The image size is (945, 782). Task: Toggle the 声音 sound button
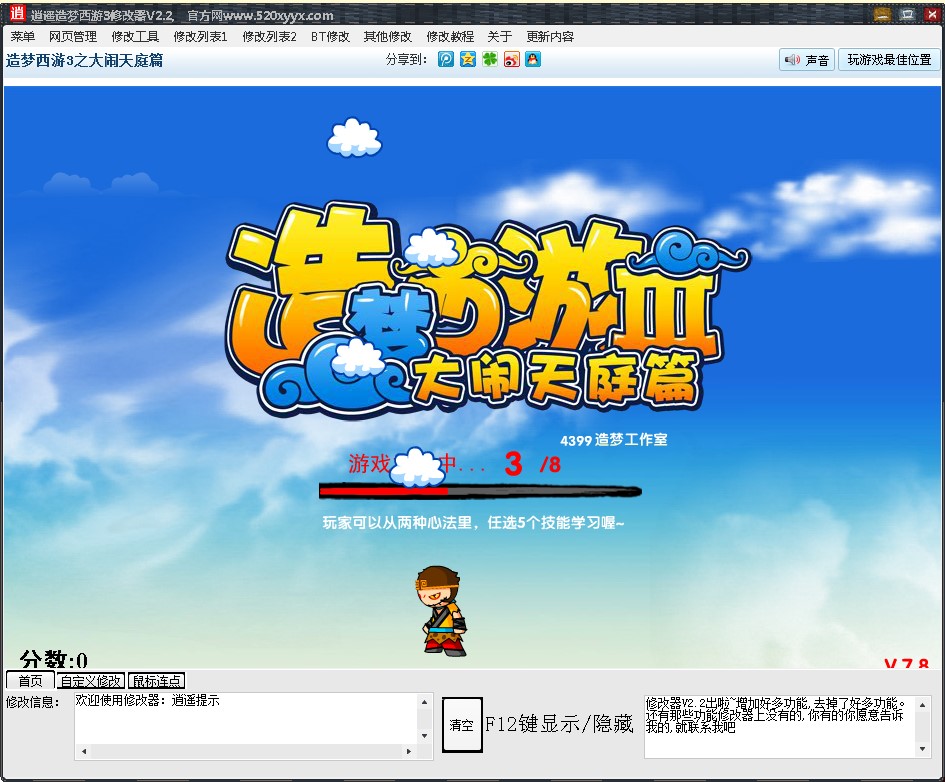[807, 60]
